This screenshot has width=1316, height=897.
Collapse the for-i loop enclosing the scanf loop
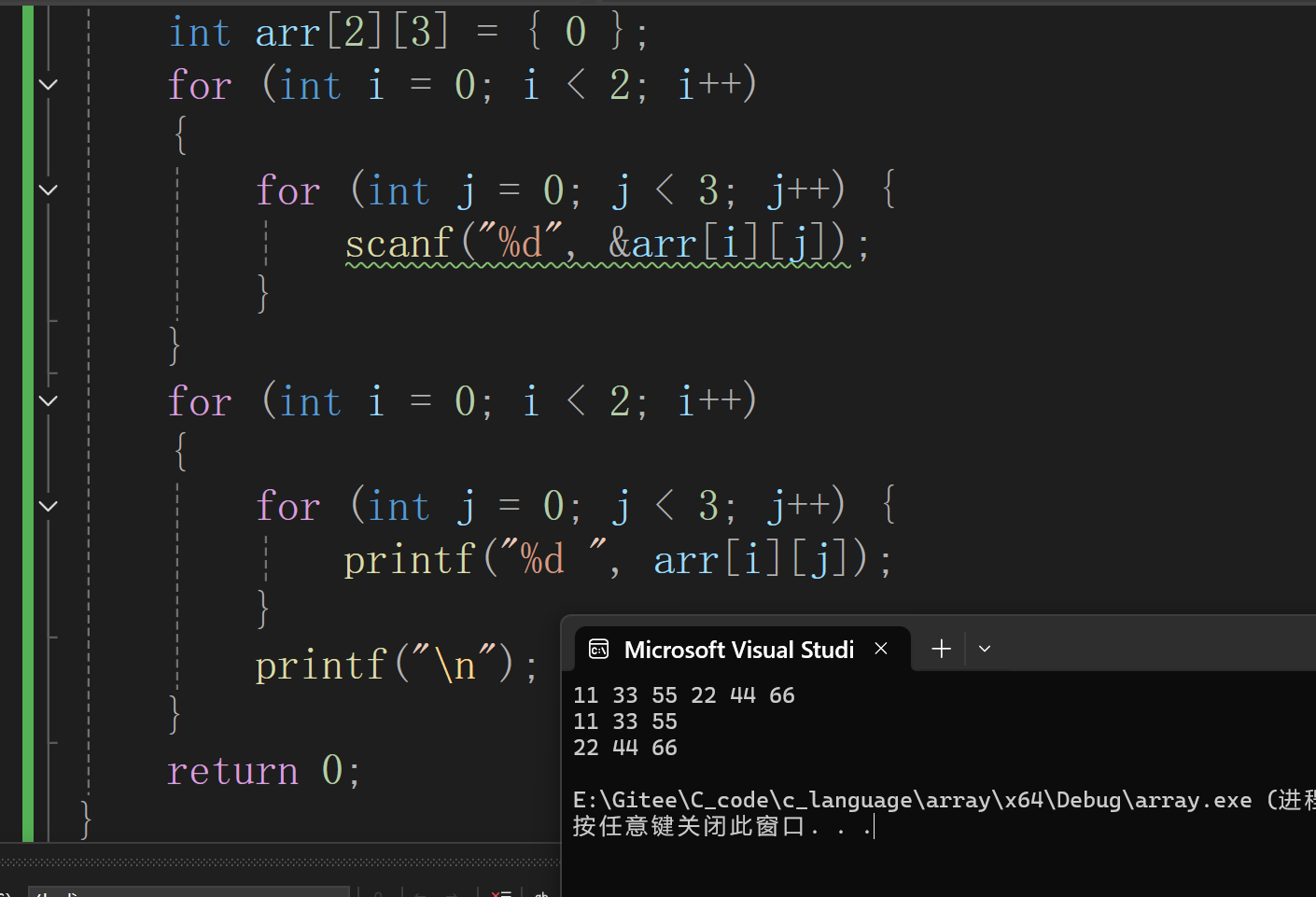click(x=49, y=85)
